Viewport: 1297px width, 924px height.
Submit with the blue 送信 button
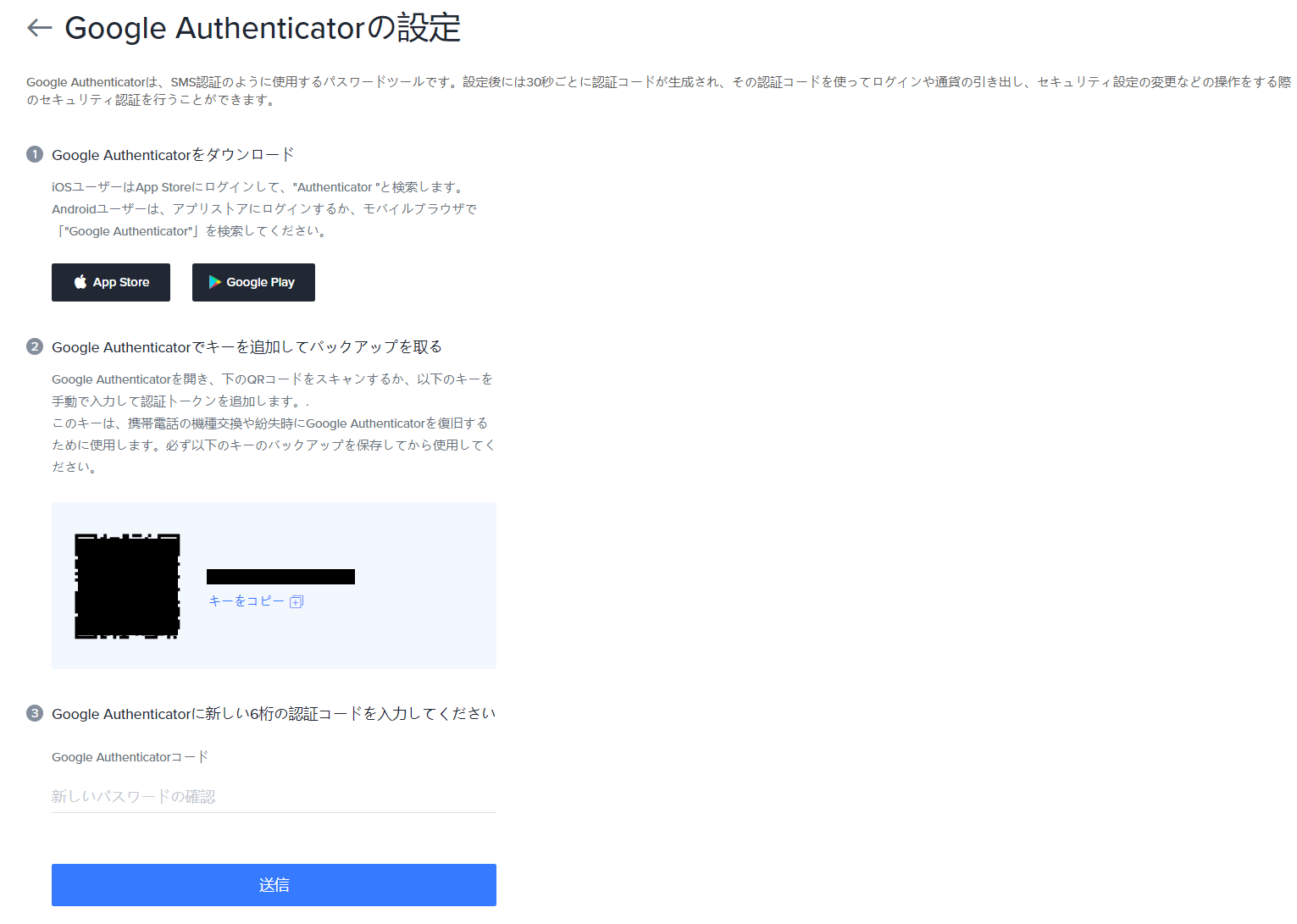pos(274,885)
